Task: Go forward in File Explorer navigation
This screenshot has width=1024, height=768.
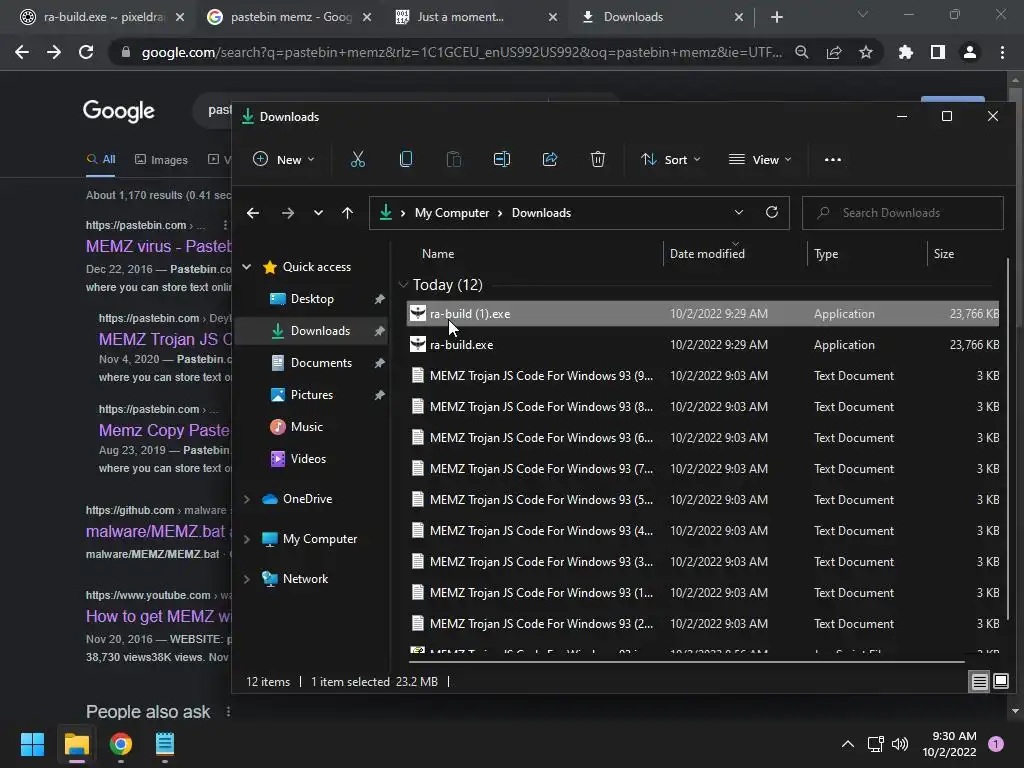Action: tap(287, 213)
